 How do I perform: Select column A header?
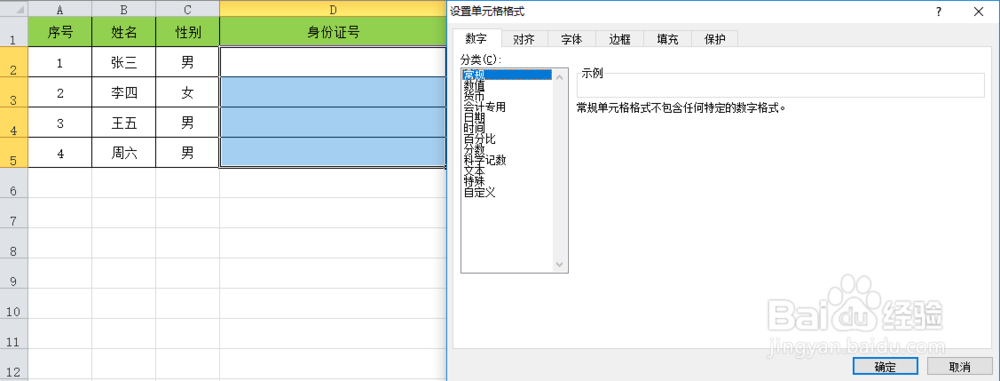60,8
